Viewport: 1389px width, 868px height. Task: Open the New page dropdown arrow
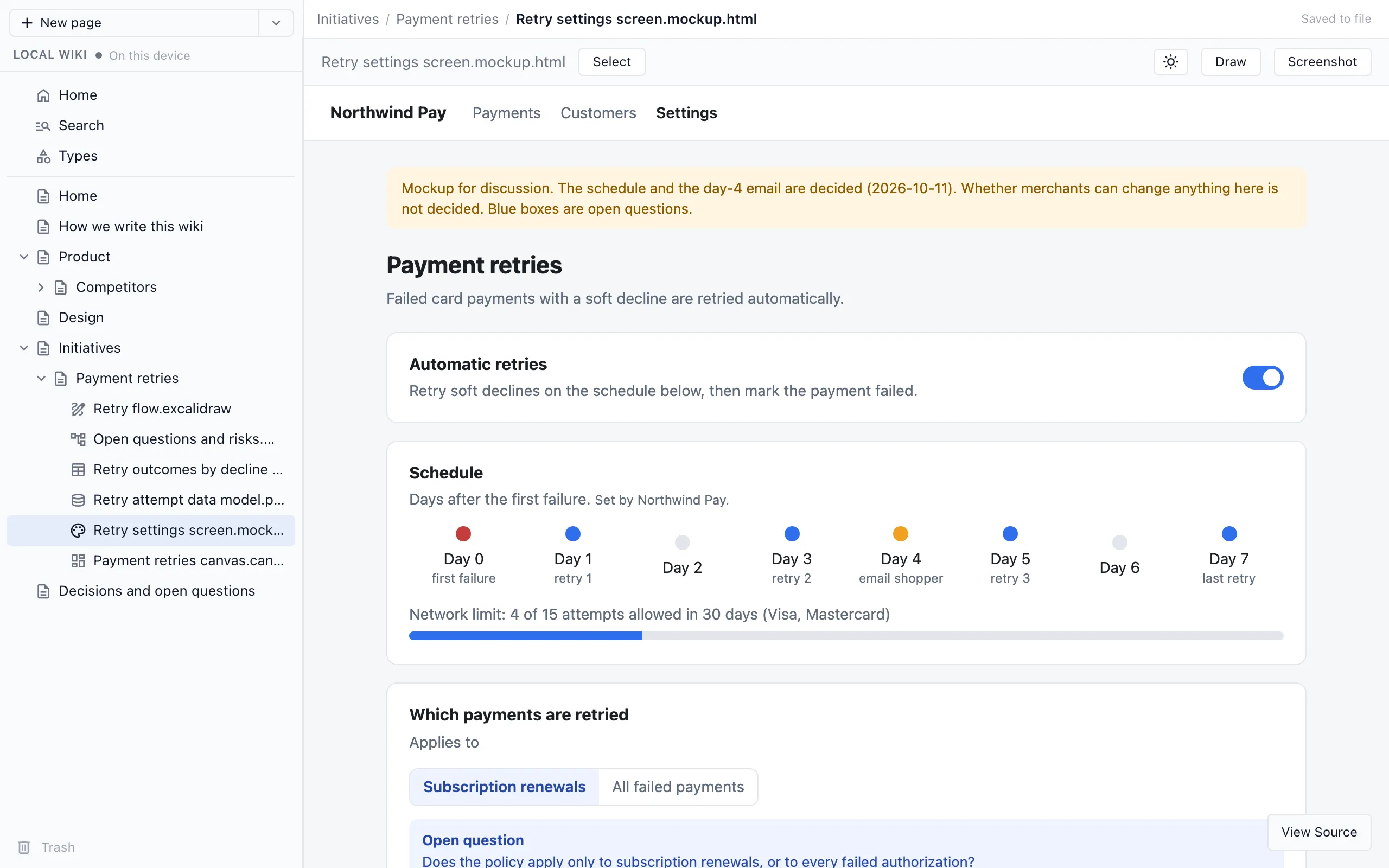[276, 23]
